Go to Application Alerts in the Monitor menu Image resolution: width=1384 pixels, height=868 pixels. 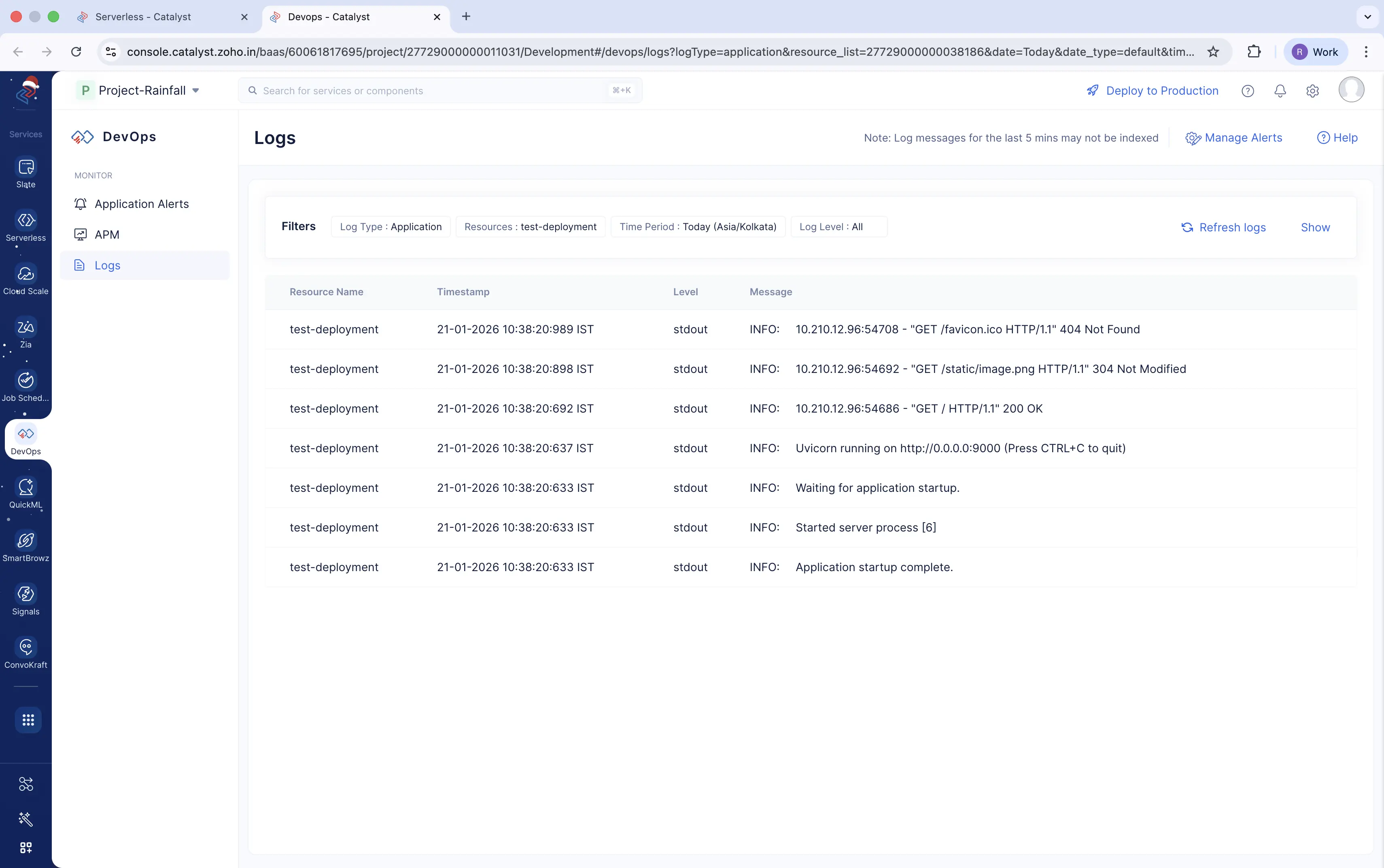141,203
